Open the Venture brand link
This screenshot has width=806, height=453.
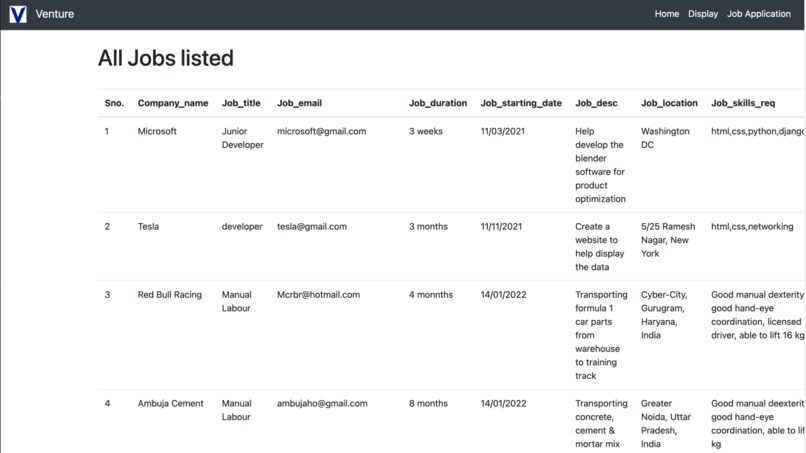tap(54, 14)
